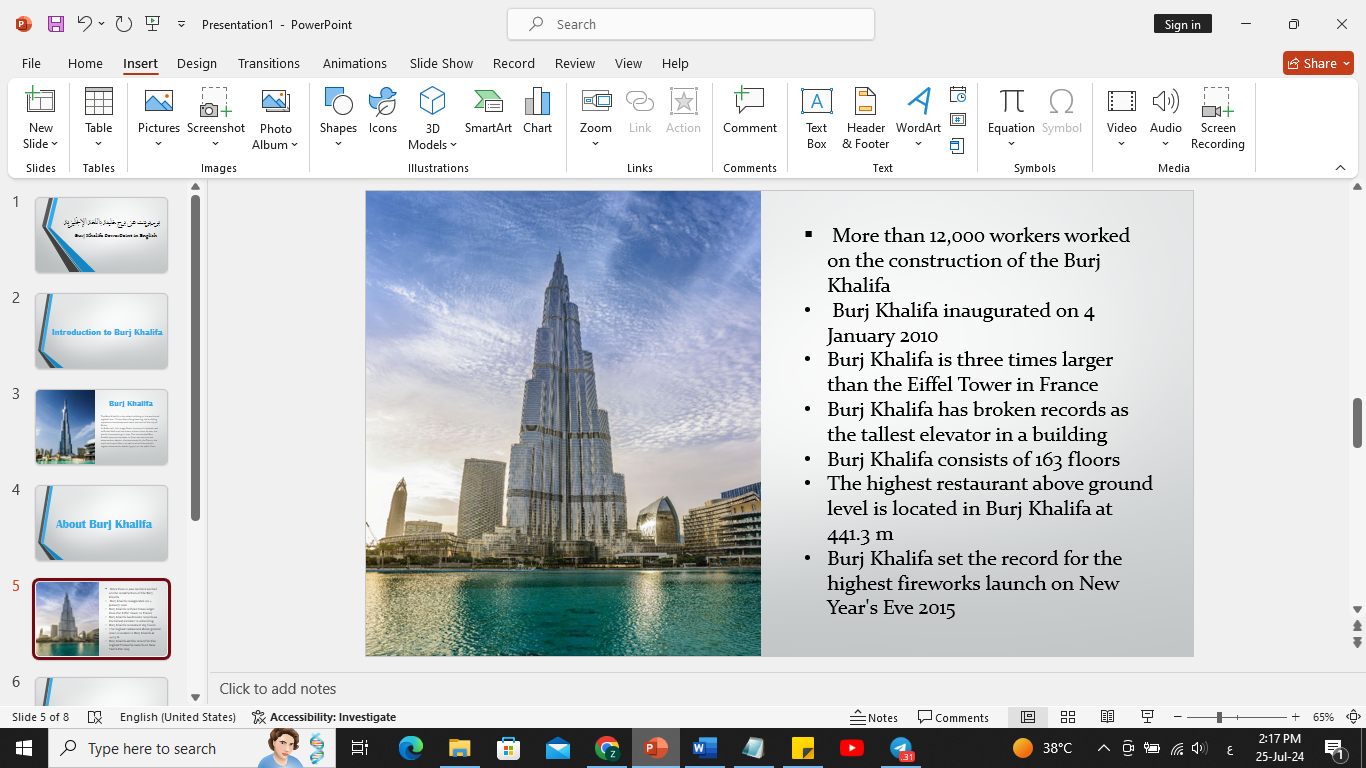Image resolution: width=1366 pixels, height=768 pixels.
Task: Insert a Text Box
Action: (816, 118)
